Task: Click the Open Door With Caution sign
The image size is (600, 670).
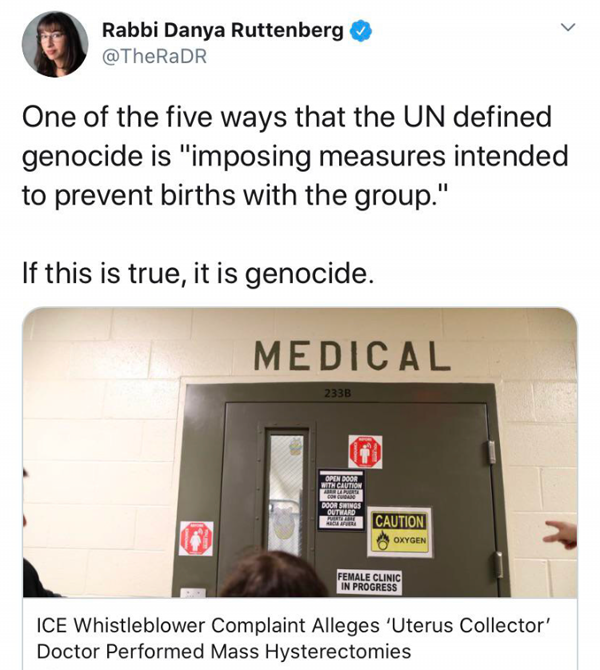Action: (x=341, y=500)
